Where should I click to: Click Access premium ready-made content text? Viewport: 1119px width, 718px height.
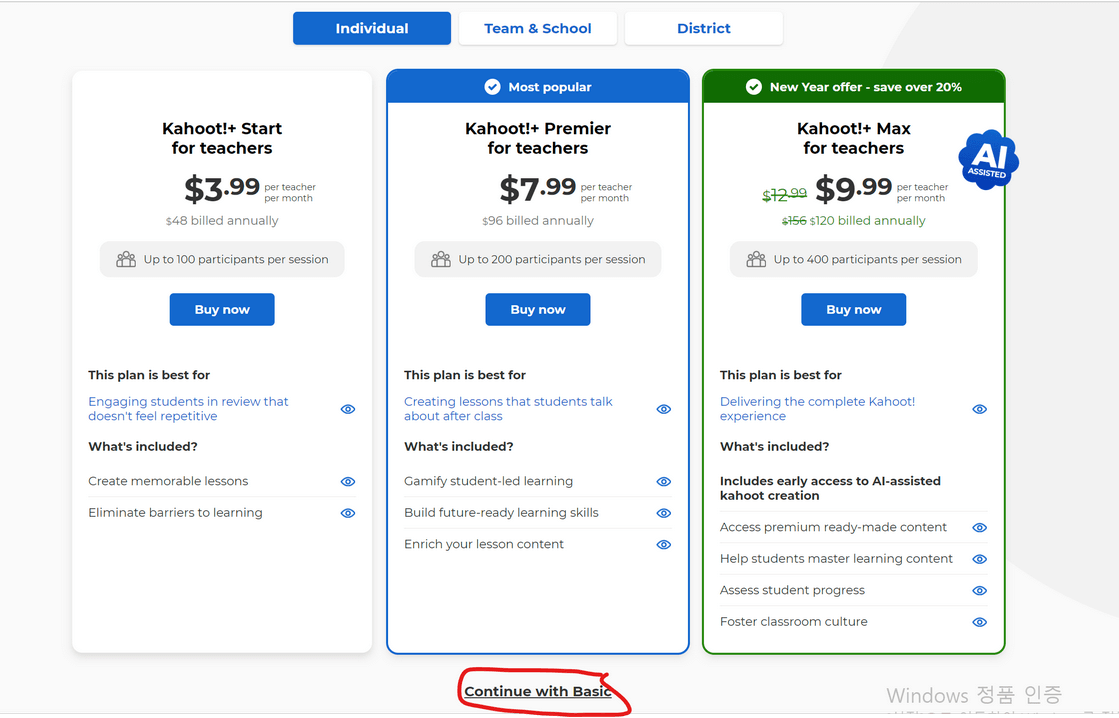pos(833,527)
